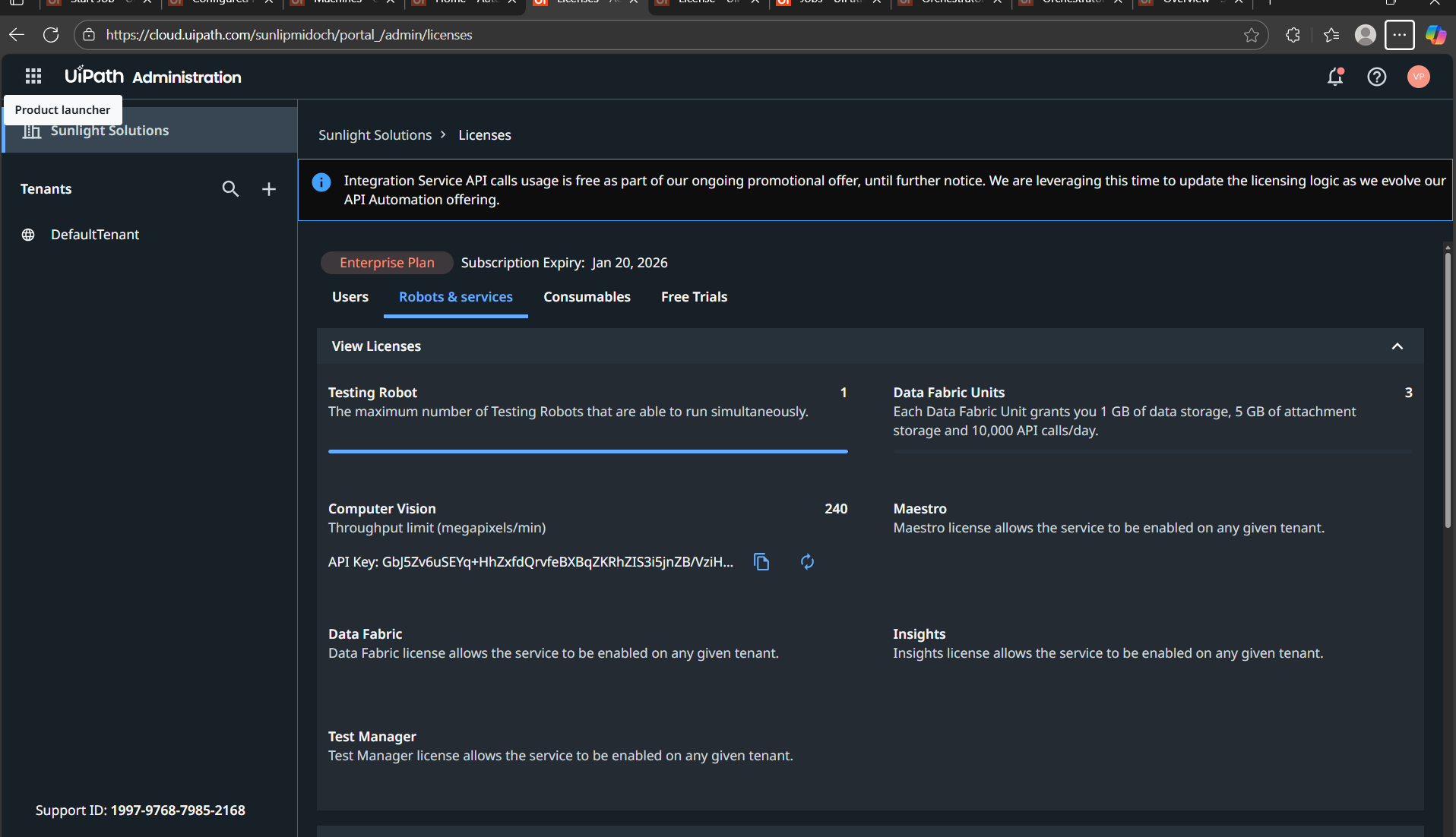The width and height of the screenshot is (1456, 837).
Task: Click the Enterprise Plan badge
Action: pos(387,263)
